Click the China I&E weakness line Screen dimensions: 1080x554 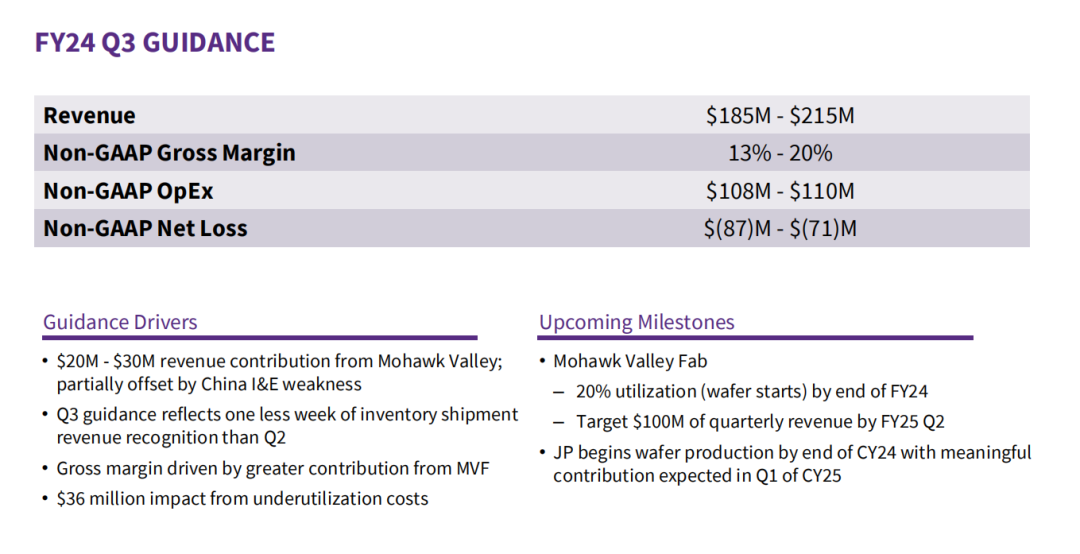pyautogui.click(x=209, y=384)
